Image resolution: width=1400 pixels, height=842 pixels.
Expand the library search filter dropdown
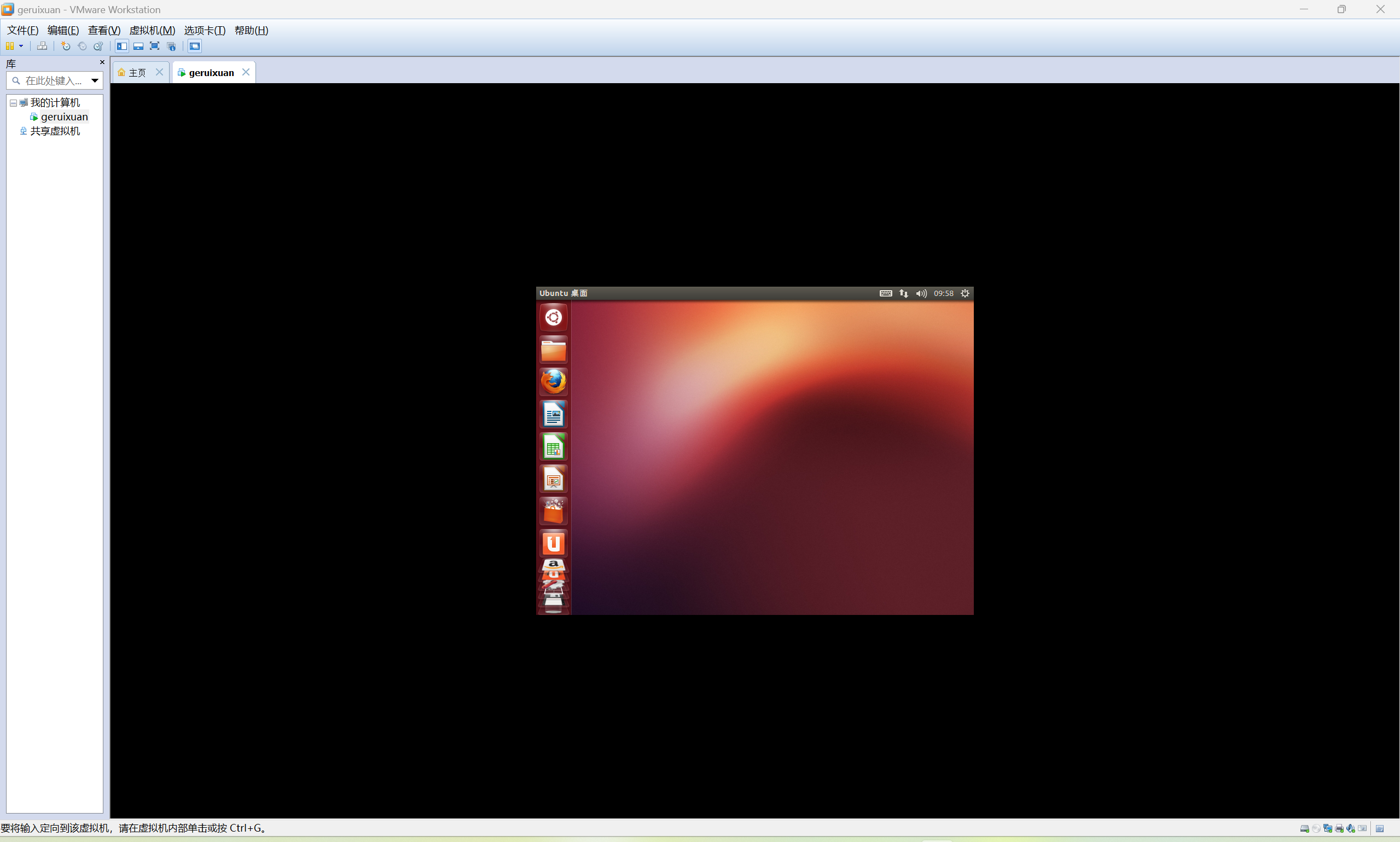[95, 80]
